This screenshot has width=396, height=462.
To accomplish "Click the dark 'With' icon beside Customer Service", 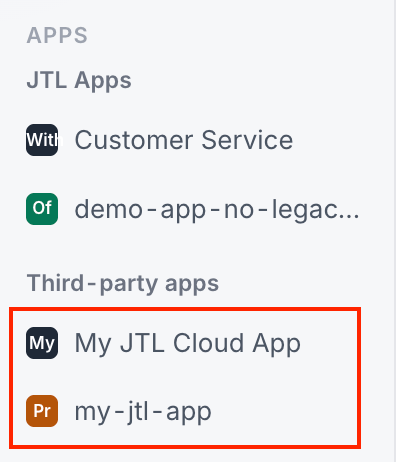I will [42, 140].
